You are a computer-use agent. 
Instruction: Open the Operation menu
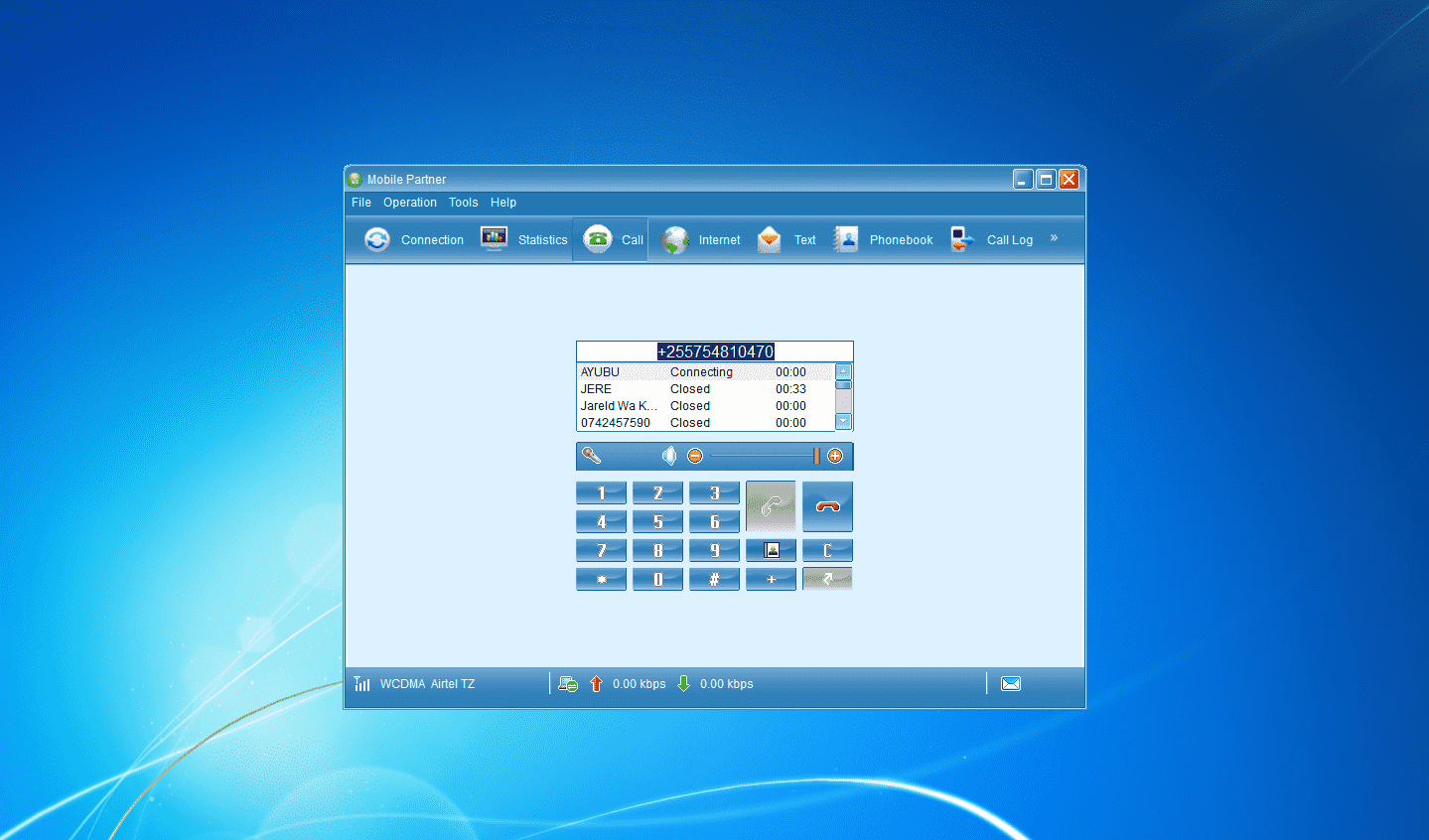tap(410, 203)
